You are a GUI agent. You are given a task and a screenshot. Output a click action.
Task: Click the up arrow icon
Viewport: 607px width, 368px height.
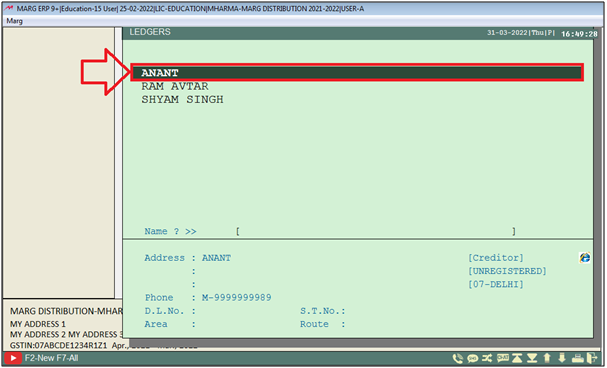coord(547,358)
